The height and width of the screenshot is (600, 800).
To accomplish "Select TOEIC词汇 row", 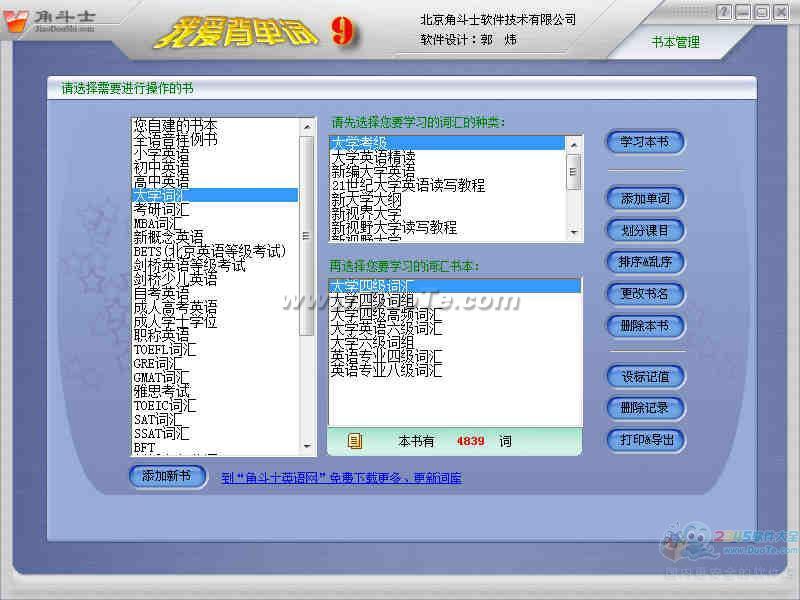I will (x=215, y=406).
